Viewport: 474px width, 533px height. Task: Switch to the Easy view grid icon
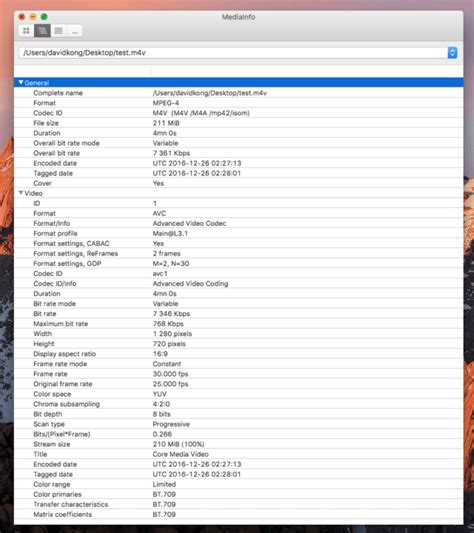point(26,31)
